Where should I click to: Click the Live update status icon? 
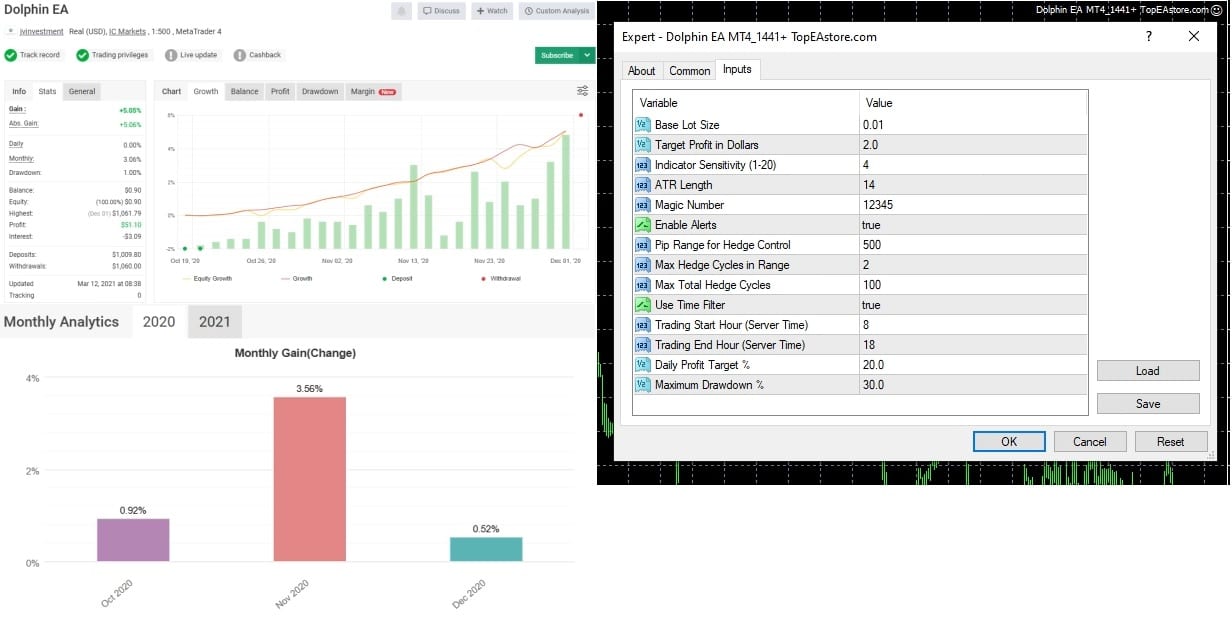tap(171, 55)
